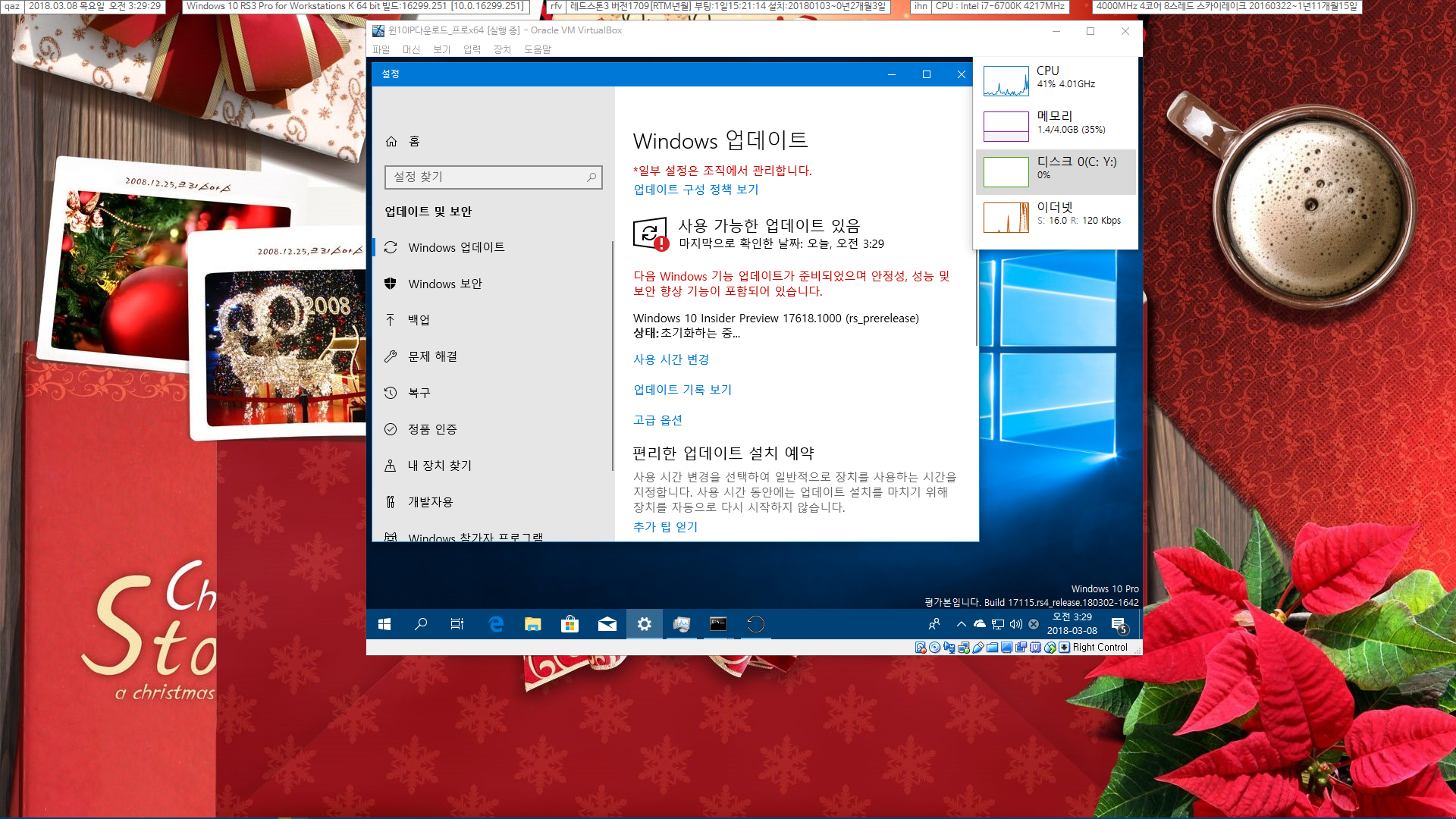Click the optical disc icon in VirtualBox status bar

pyautogui.click(x=934, y=647)
